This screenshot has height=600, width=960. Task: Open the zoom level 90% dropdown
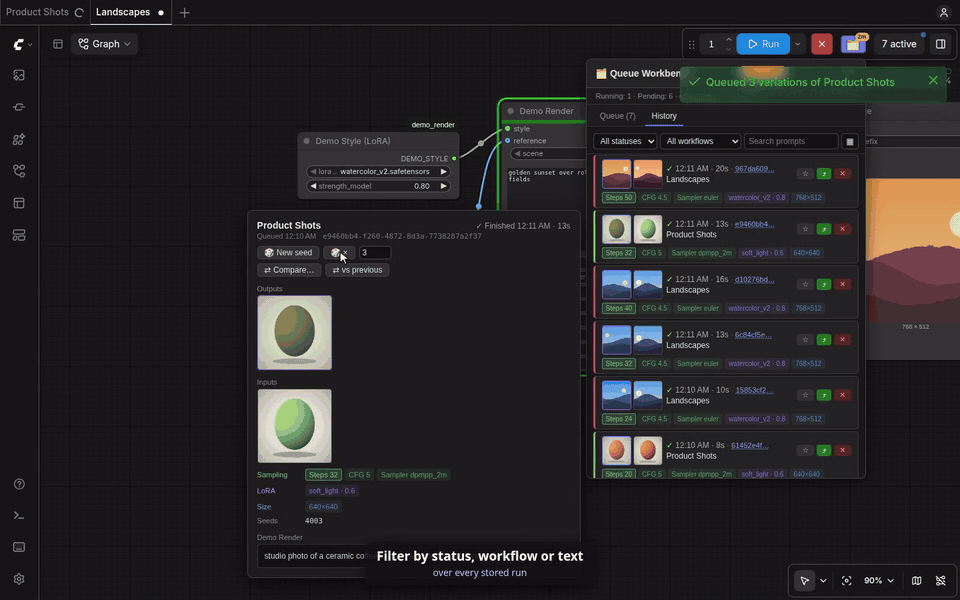click(879, 580)
